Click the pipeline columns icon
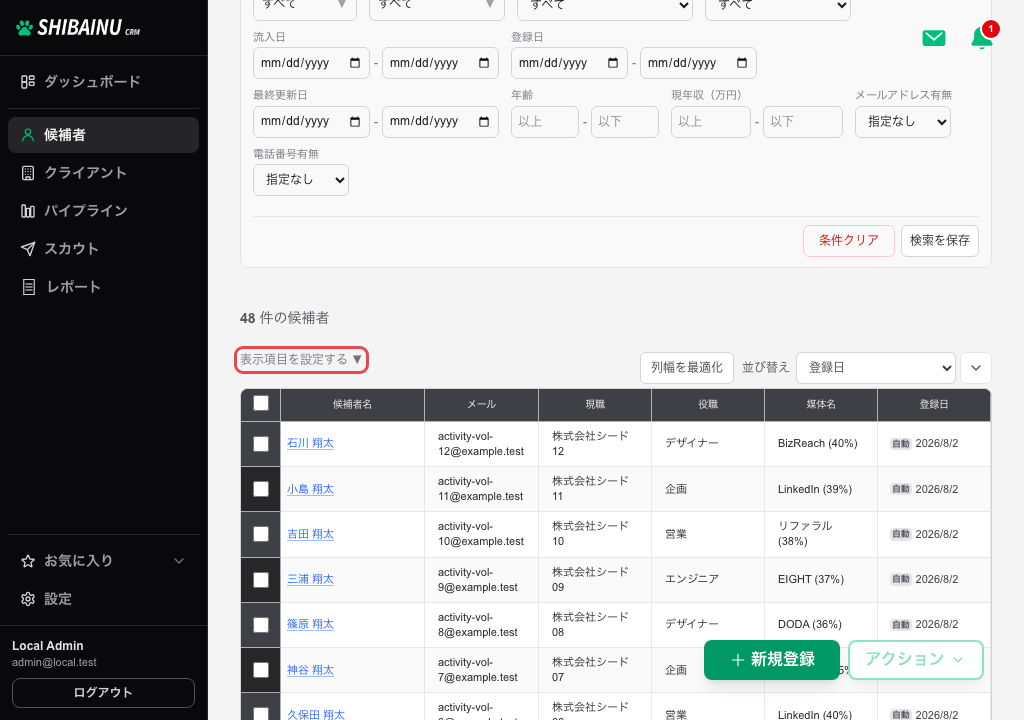 click(27, 210)
